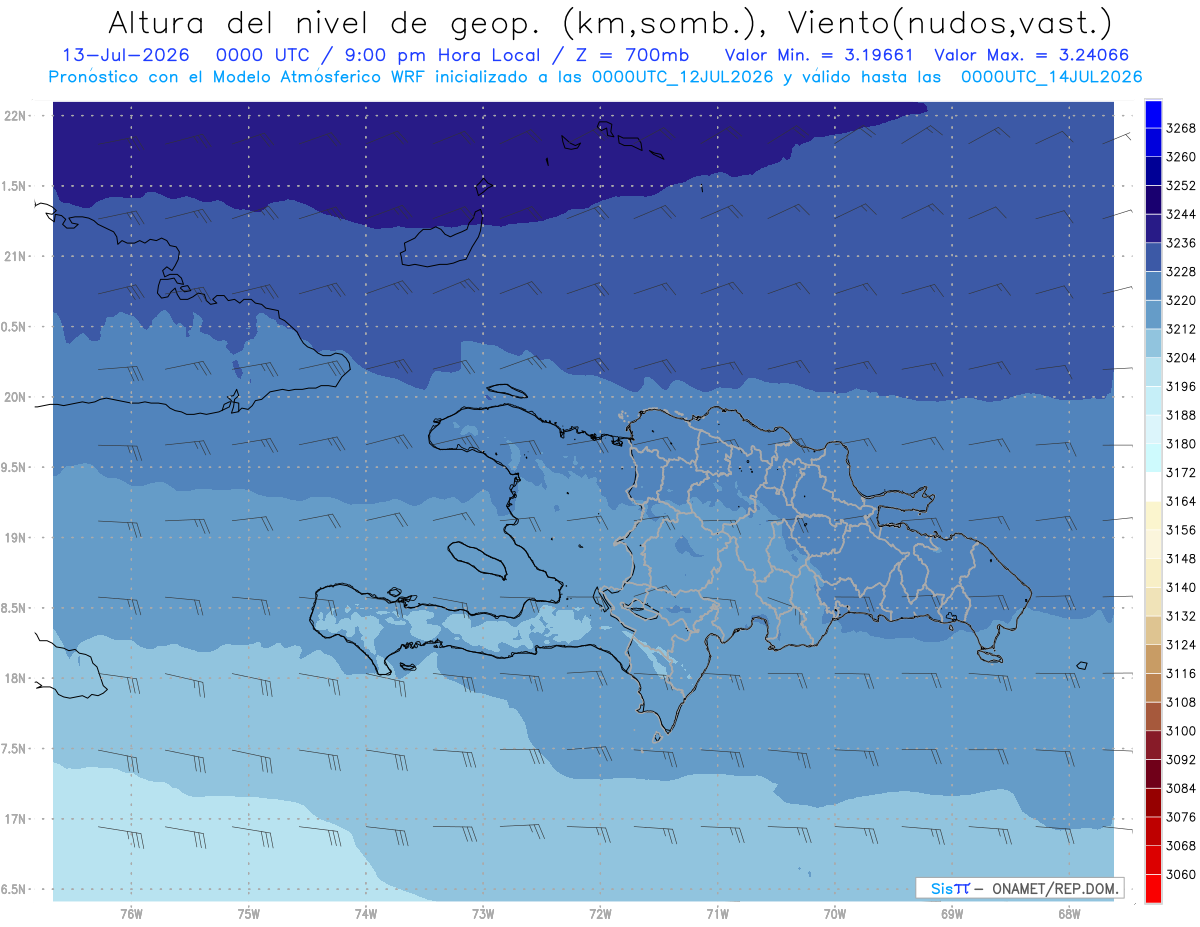Click 'Valor Min. = 3.19661'
Image resolution: width=1200 pixels, height=927 pixels.
[x=818, y=55]
